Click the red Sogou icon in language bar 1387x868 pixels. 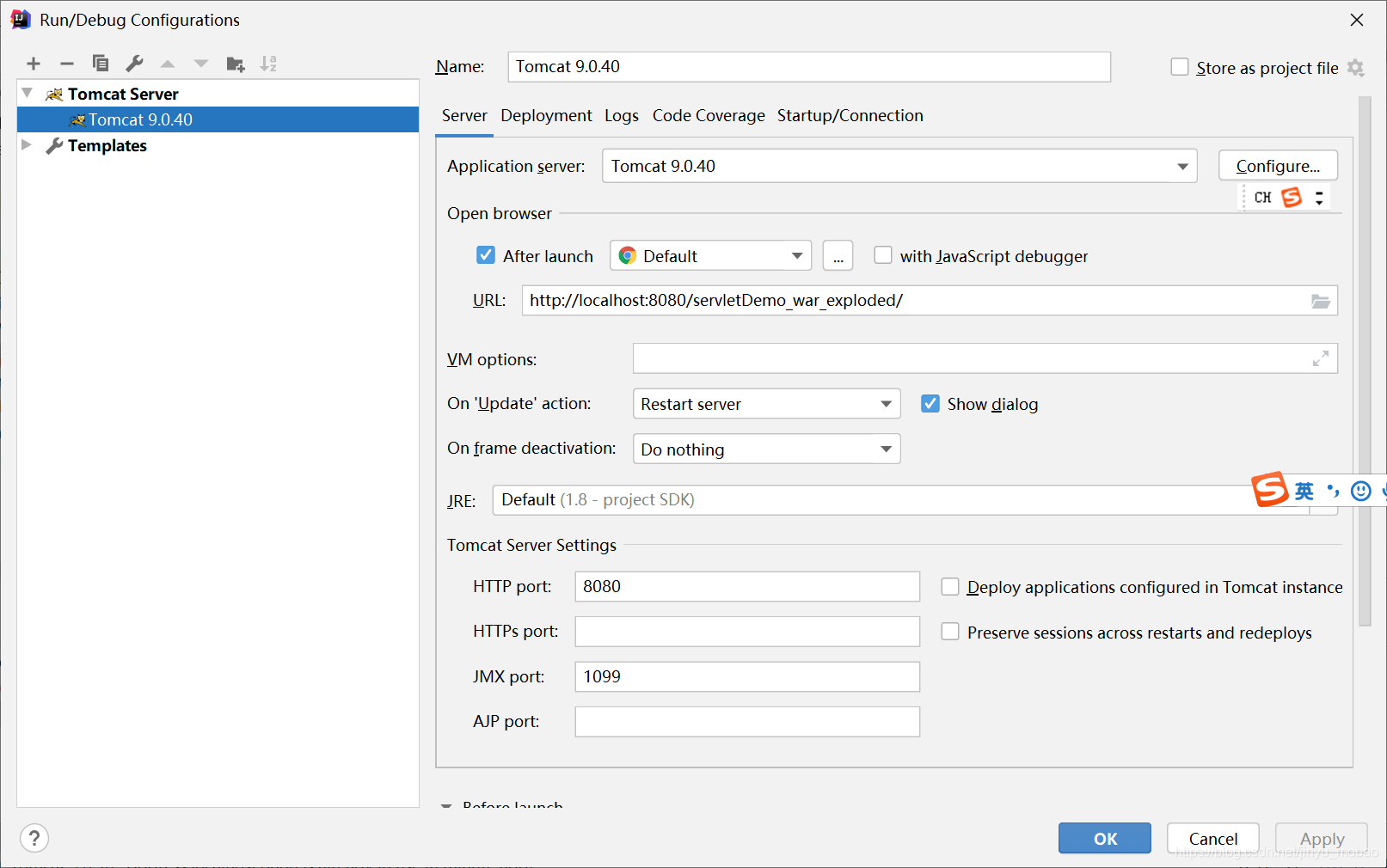[x=1292, y=198]
